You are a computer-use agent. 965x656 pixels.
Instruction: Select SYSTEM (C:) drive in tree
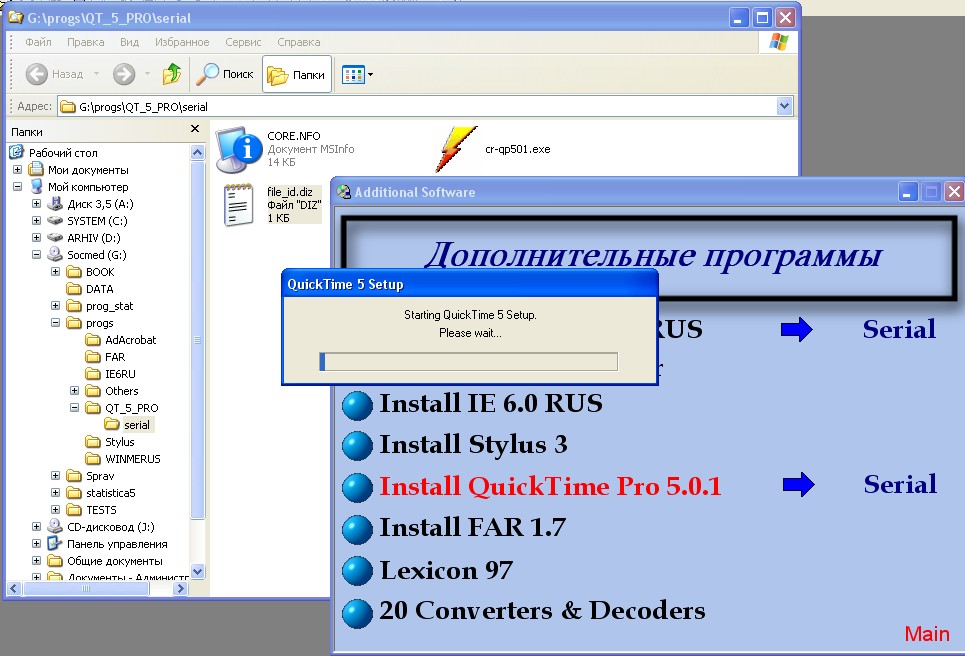pyautogui.click(x=89, y=221)
